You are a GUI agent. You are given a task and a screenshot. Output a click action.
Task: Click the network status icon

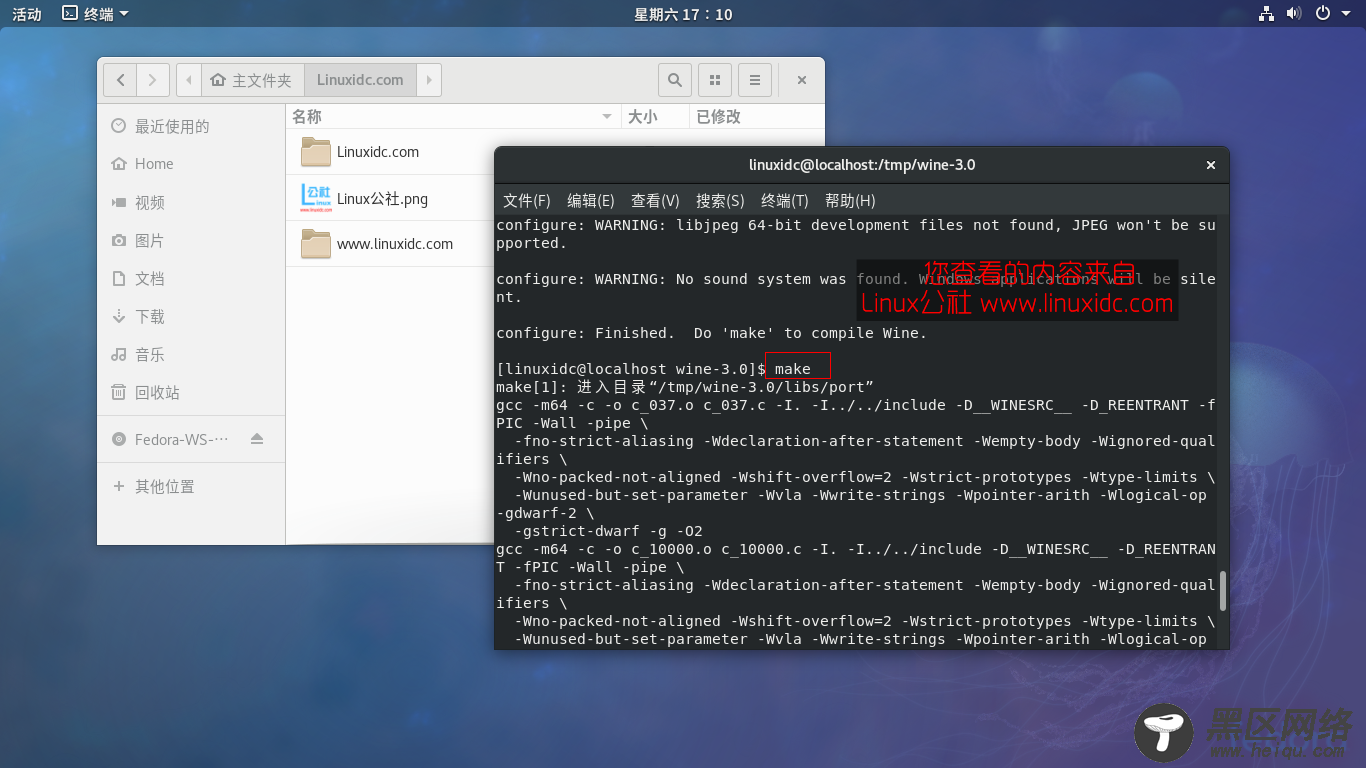pos(1267,13)
